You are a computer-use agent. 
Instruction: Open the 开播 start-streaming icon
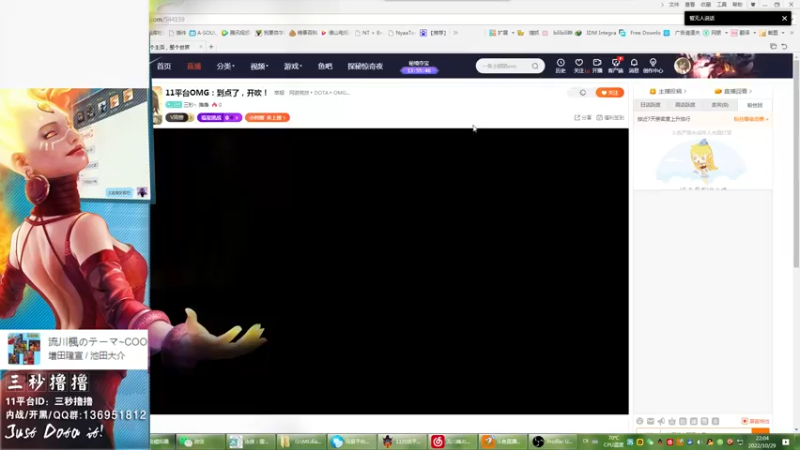pyautogui.click(x=597, y=65)
